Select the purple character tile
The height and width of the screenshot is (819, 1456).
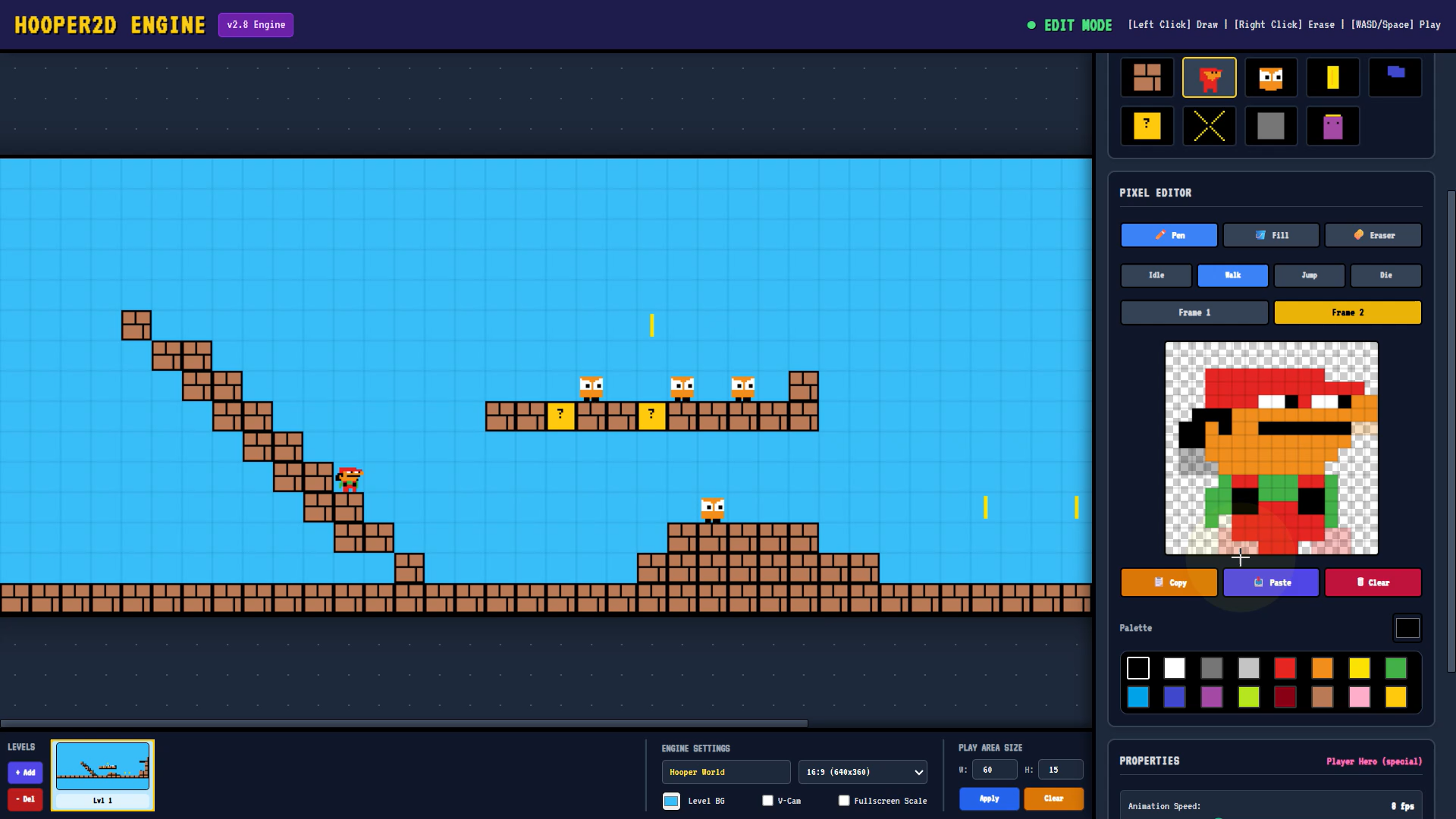[1332, 126]
